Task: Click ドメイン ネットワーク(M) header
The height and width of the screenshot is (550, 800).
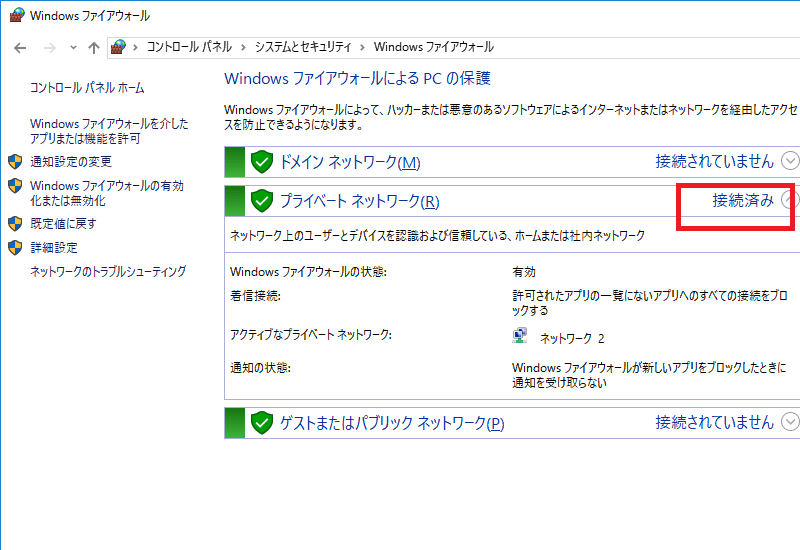Action: [x=350, y=162]
